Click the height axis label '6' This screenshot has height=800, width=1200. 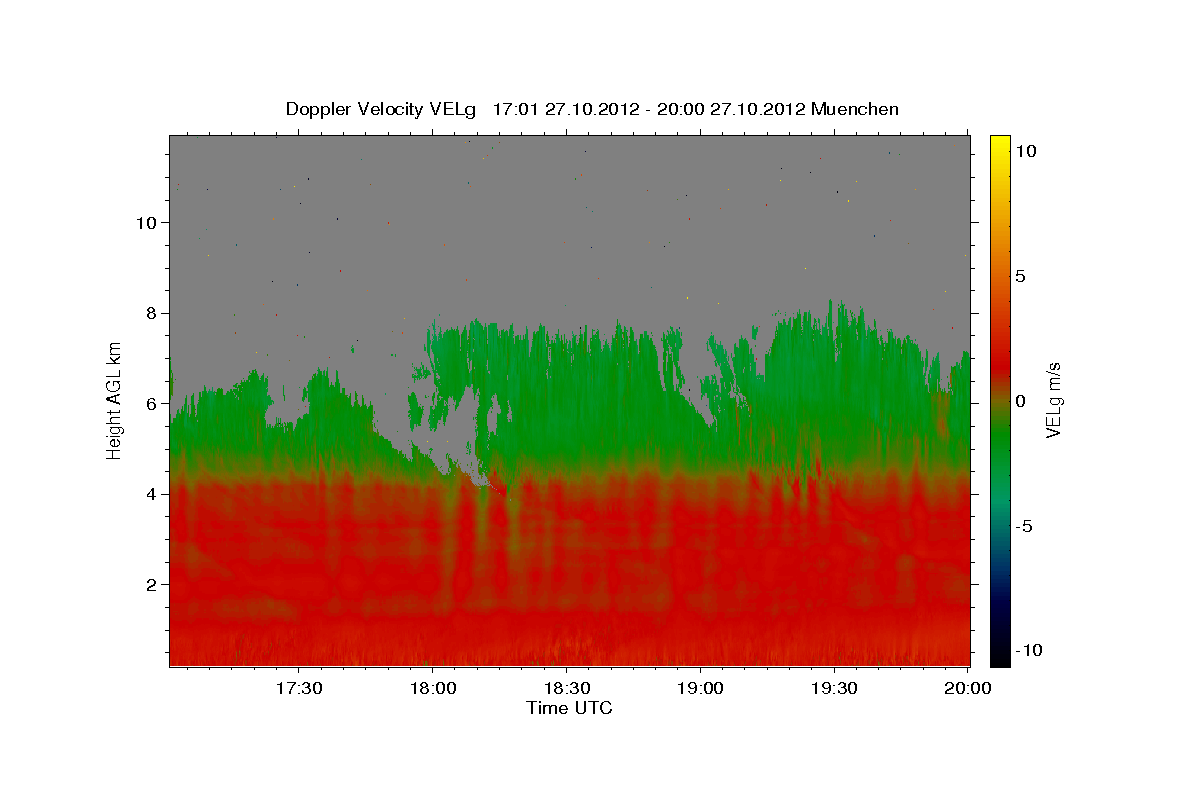click(150, 403)
